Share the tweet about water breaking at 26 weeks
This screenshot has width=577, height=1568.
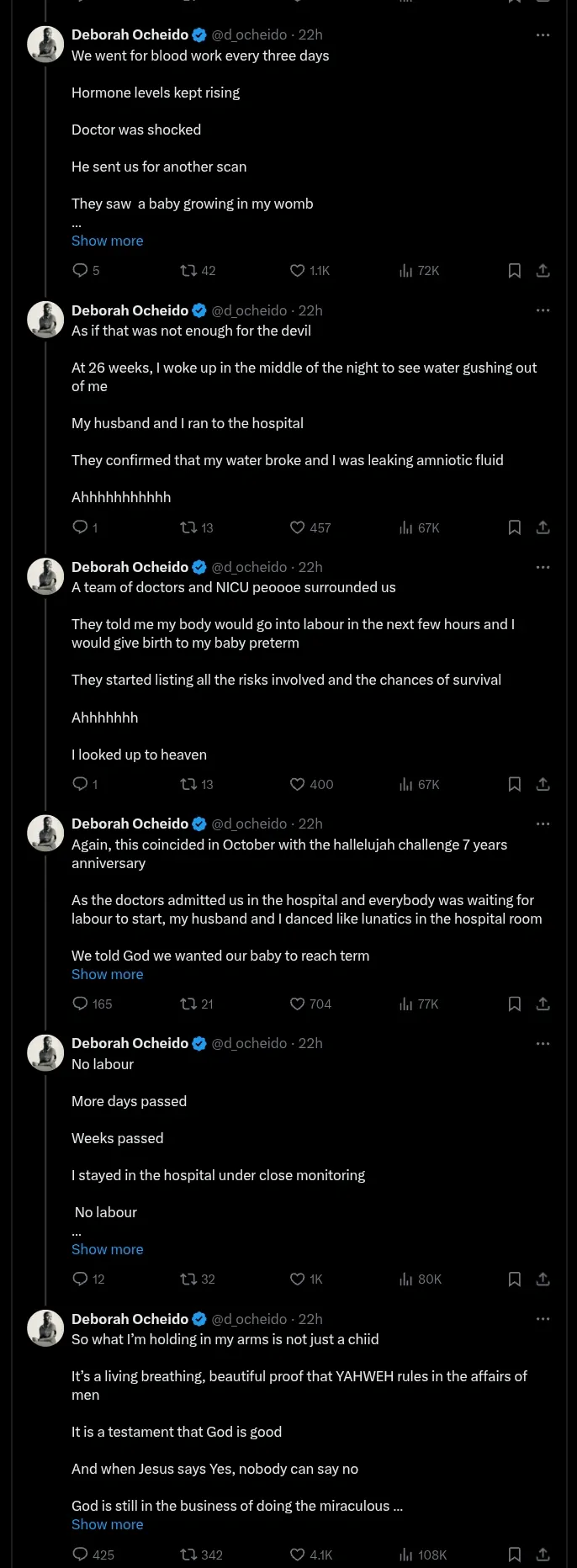click(x=543, y=527)
